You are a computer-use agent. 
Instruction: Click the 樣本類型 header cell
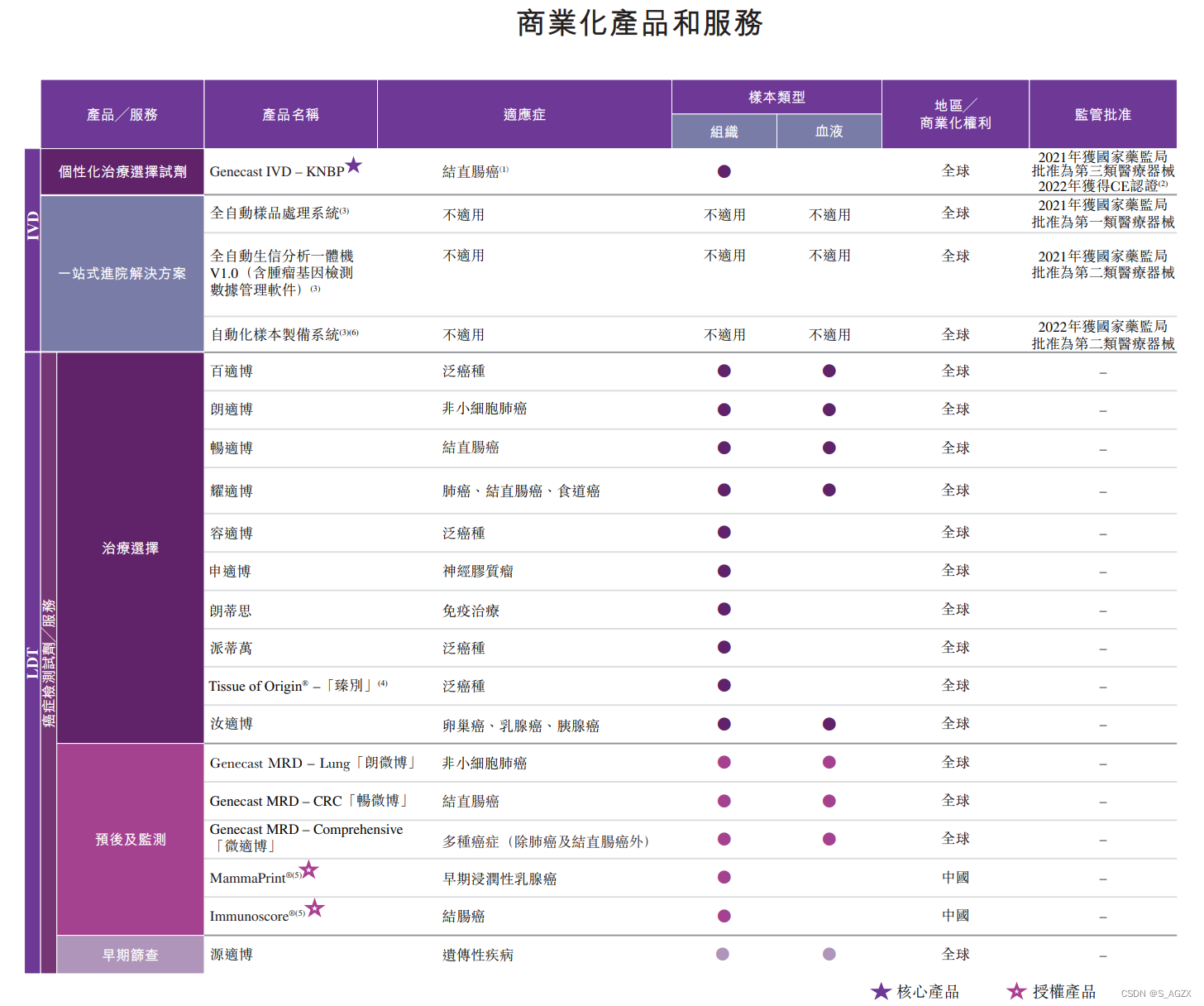point(776,97)
